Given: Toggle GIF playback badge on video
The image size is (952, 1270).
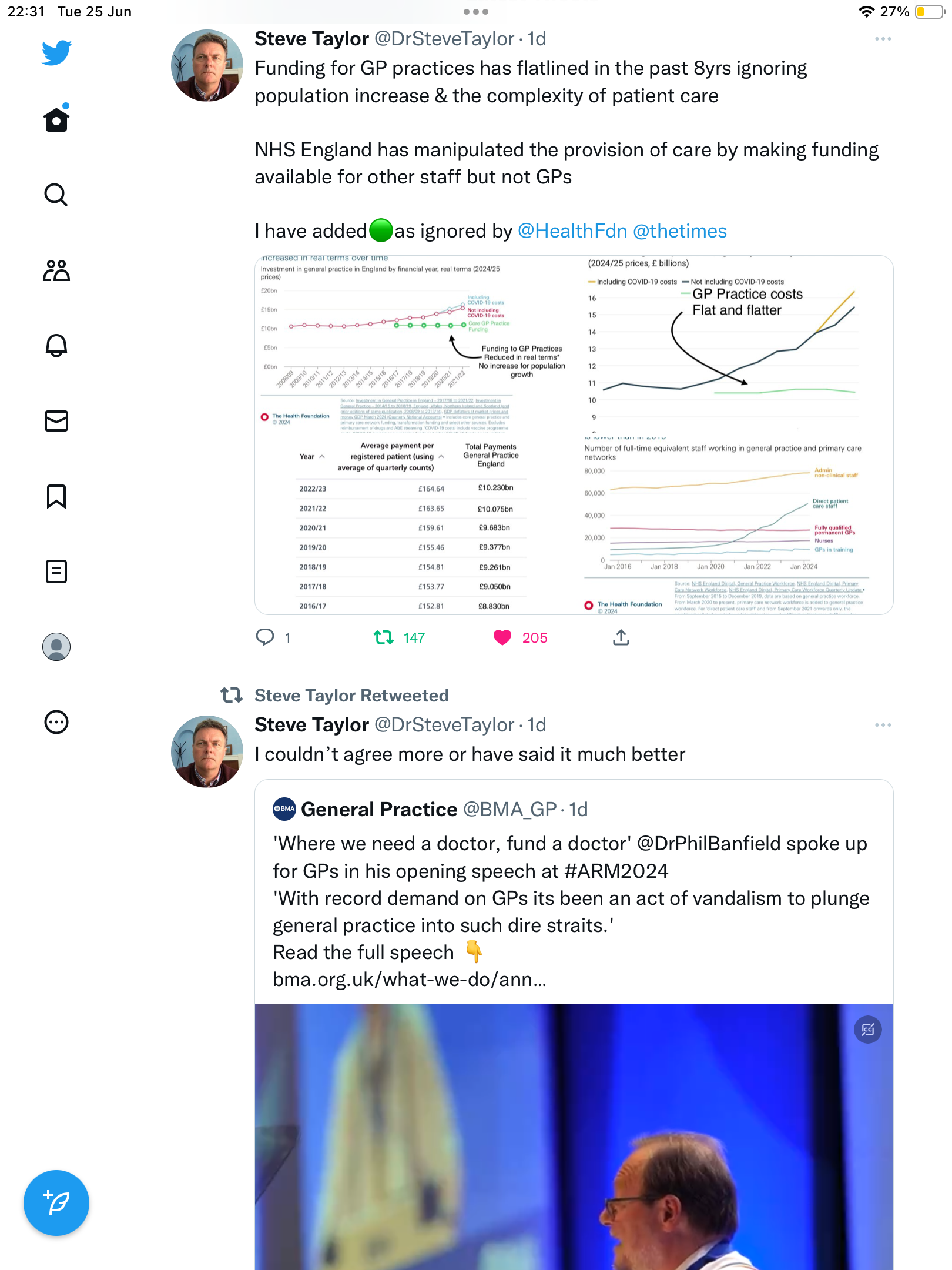Looking at the screenshot, I should tap(868, 1030).
